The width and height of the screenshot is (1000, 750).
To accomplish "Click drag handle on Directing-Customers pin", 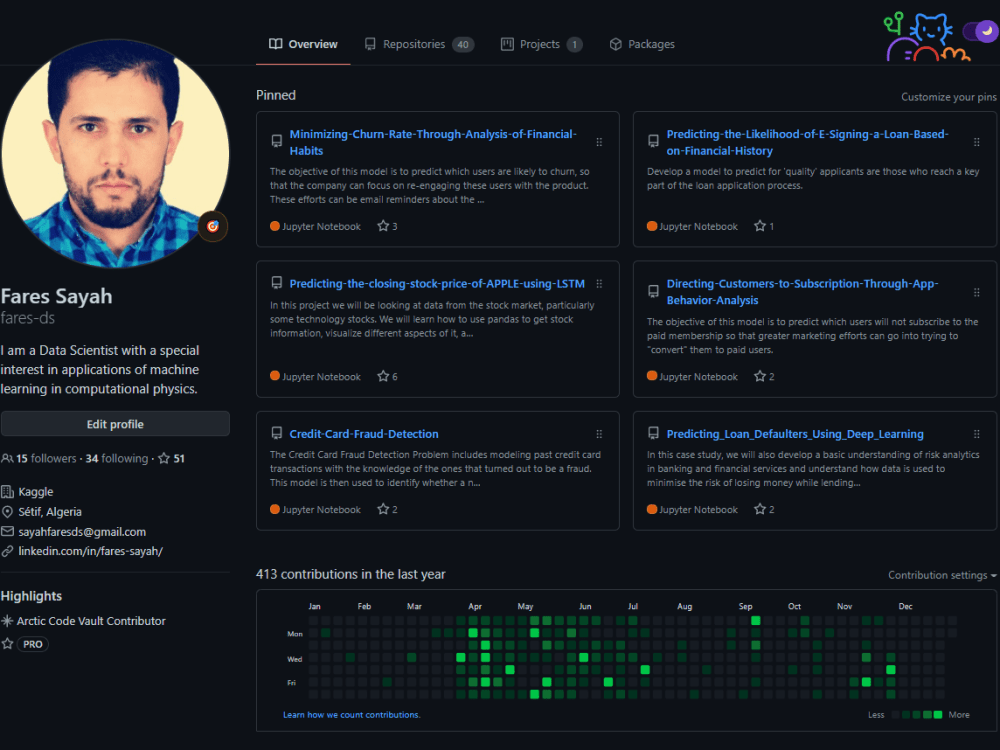I will pyautogui.click(x=976, y=292).
